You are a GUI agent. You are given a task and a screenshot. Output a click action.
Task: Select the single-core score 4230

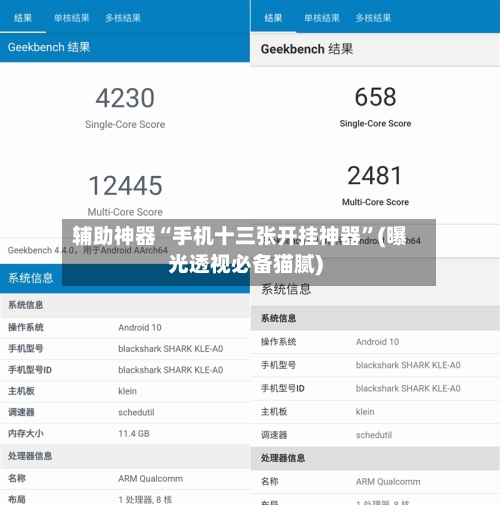pyautogui.click(x=125, y=98)
